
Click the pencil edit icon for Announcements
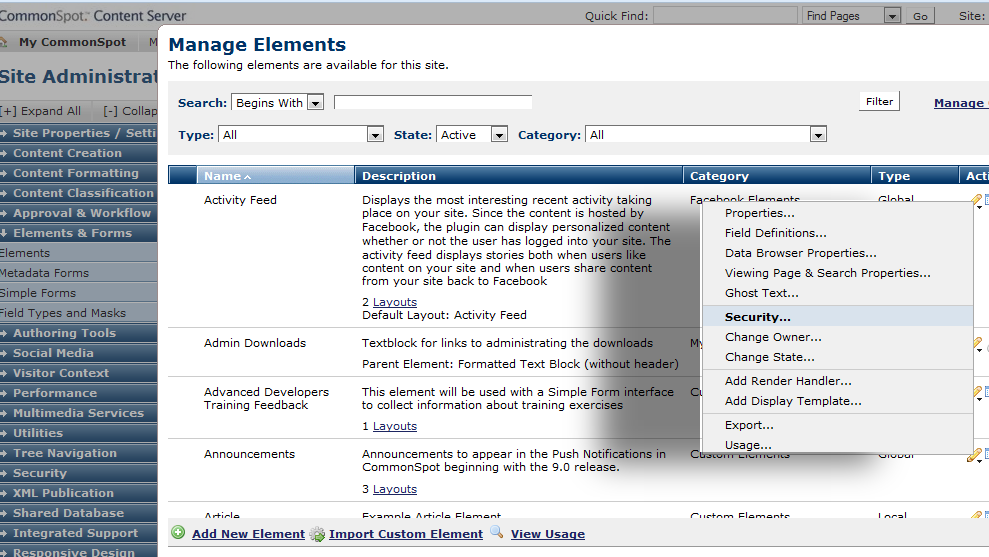coord(974,455)
